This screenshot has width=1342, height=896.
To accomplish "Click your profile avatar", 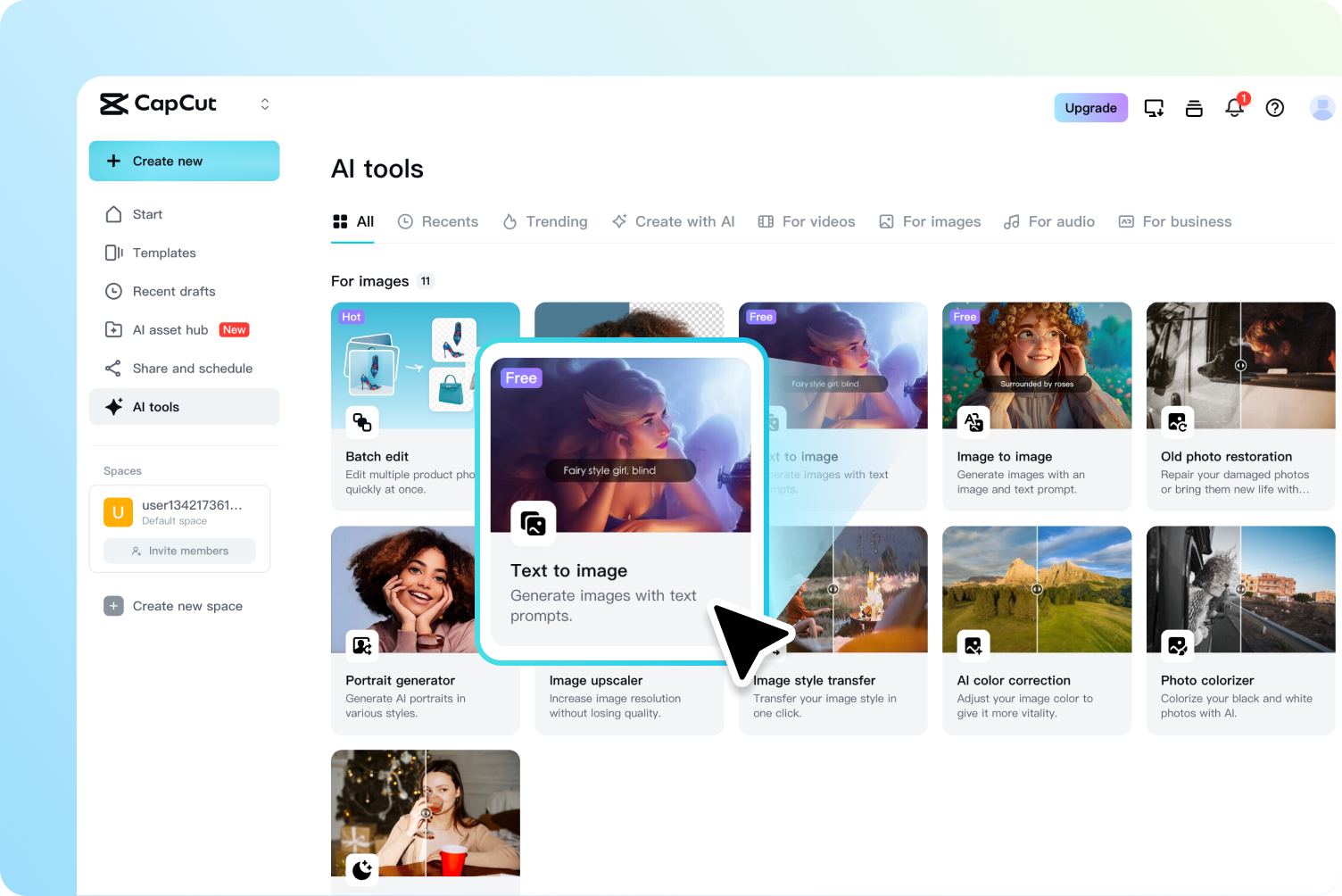I will point(1321,107).
